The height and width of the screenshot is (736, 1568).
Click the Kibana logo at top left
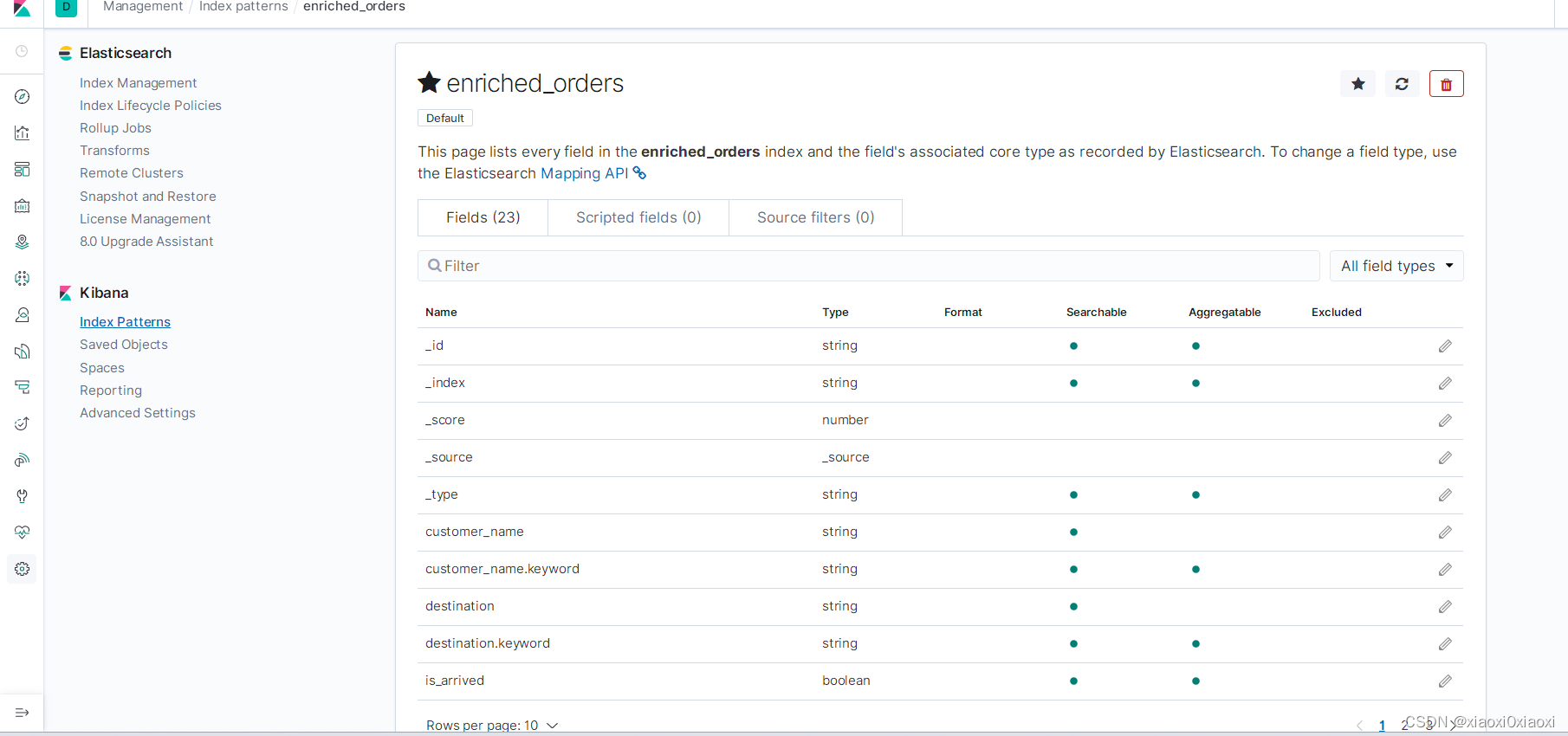point(23,8)
